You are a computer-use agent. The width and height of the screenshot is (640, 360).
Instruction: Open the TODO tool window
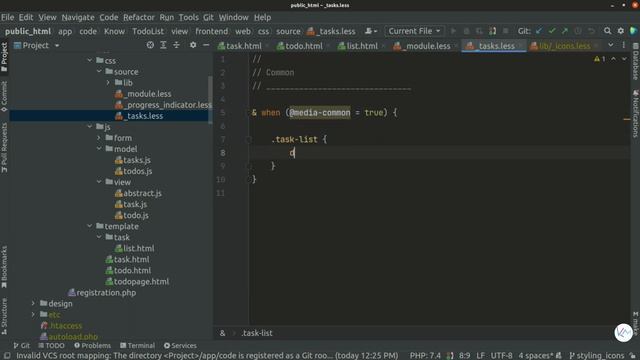51,345
